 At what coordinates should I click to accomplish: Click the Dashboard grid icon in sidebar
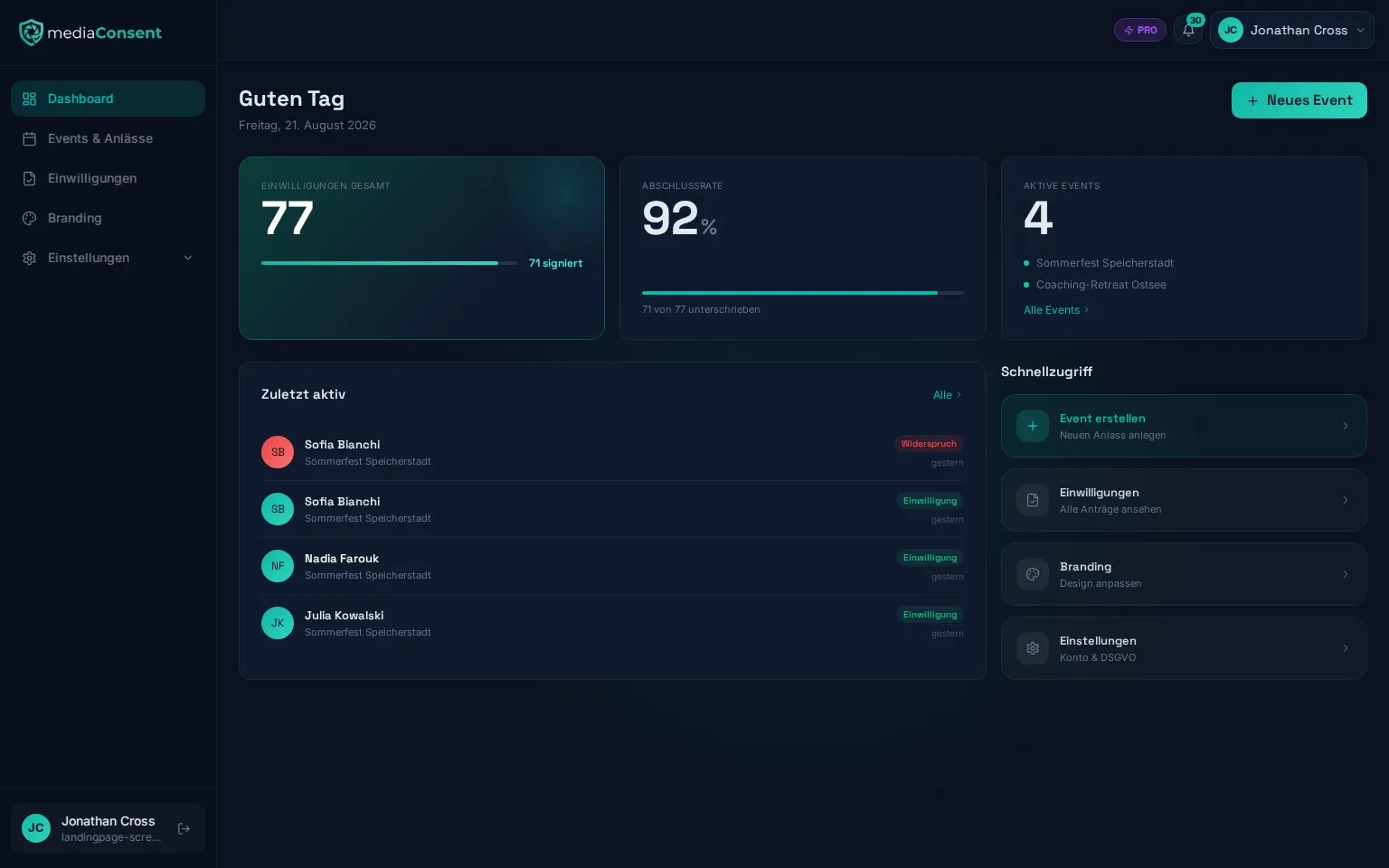click(x=29, y=99)
